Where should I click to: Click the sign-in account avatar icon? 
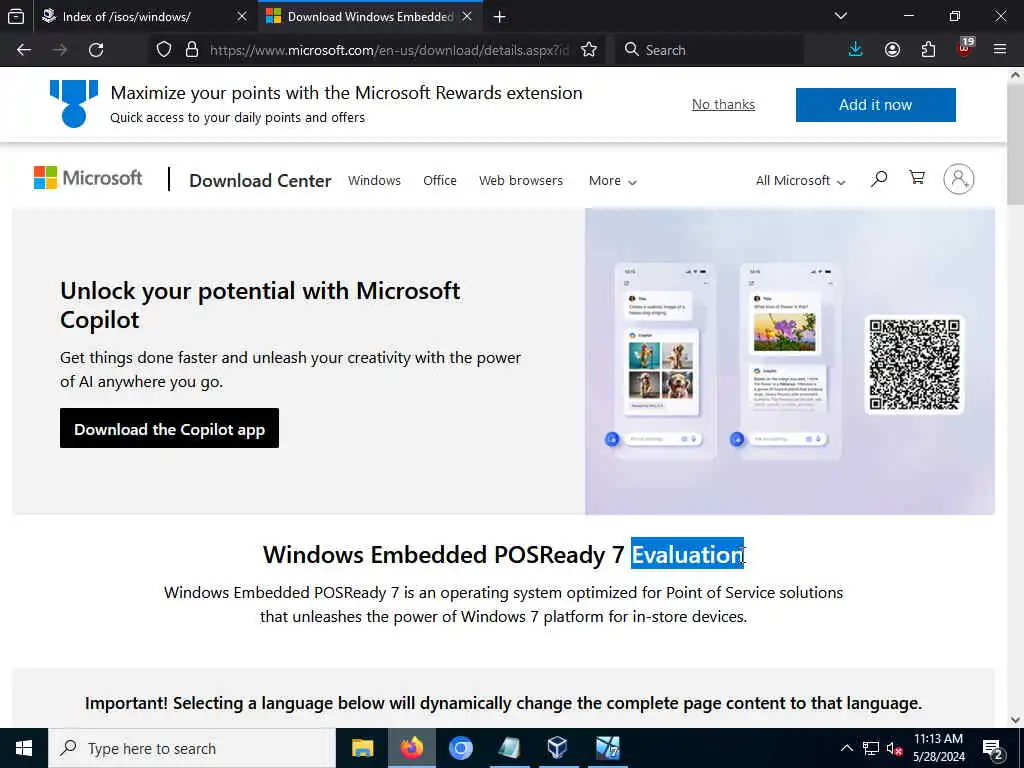959,179
